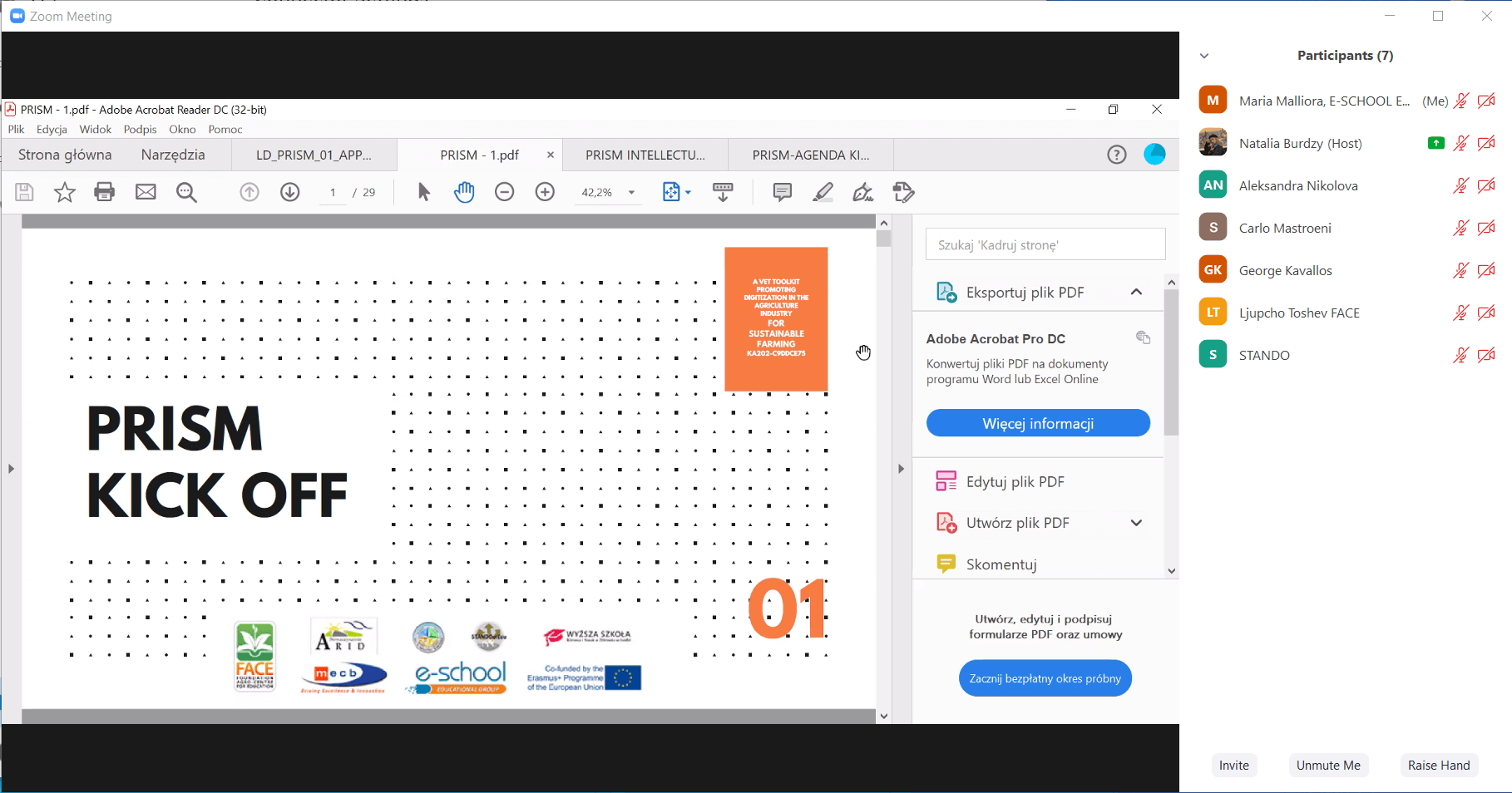Toggle microphone icon for STANDO

pyautogui.click(x=1460, y=355)
